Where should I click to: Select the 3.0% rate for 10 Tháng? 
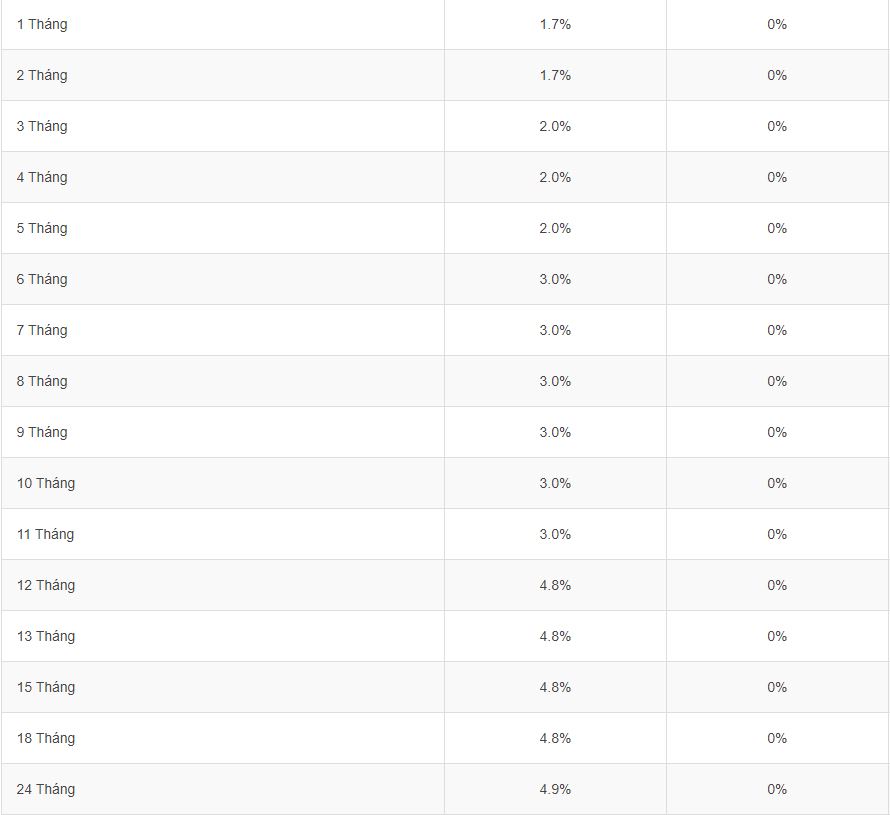(x=555, y=483)
